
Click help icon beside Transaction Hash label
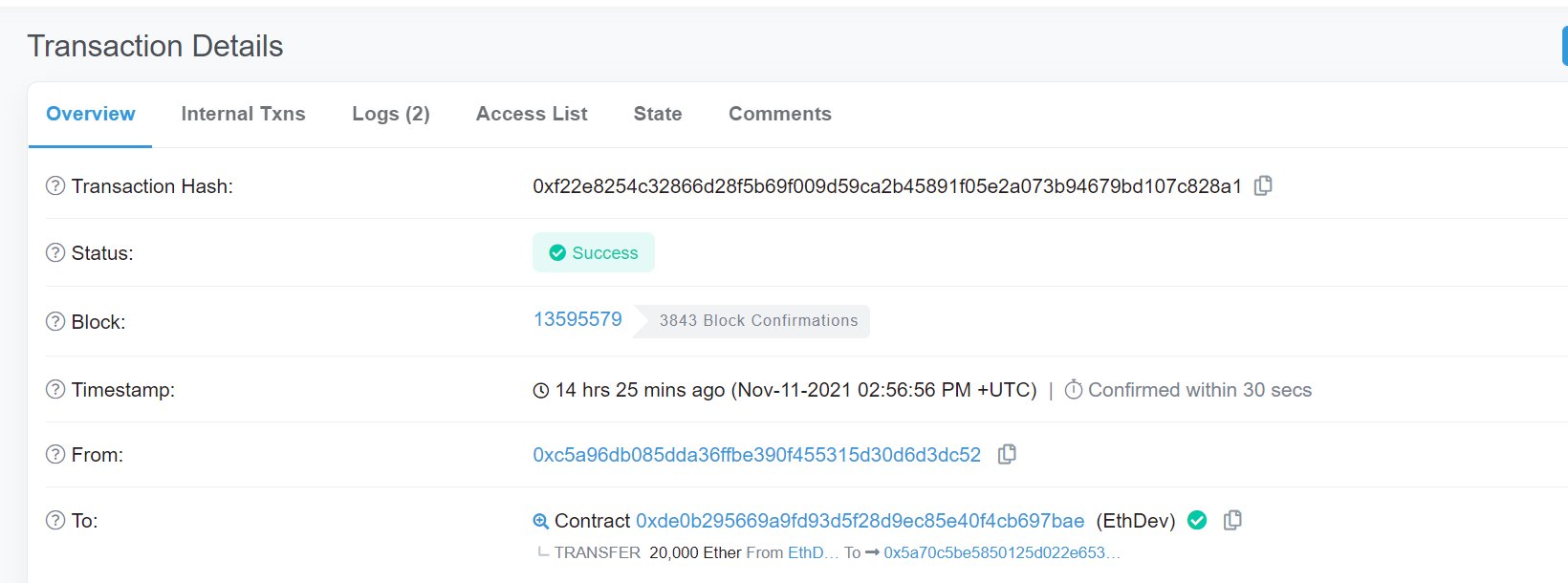point(55,185)
